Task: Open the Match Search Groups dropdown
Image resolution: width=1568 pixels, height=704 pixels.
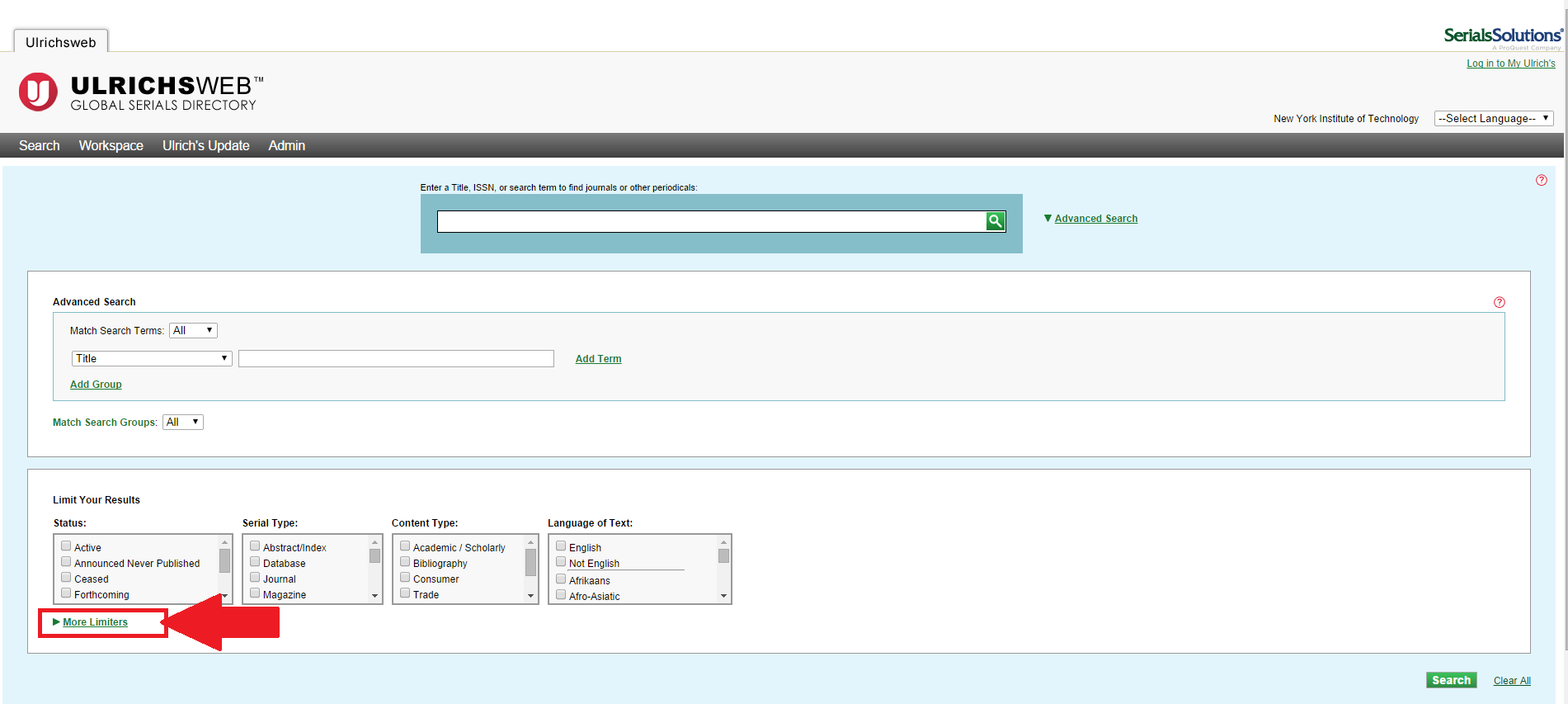Action: click(x=183, y=422)
